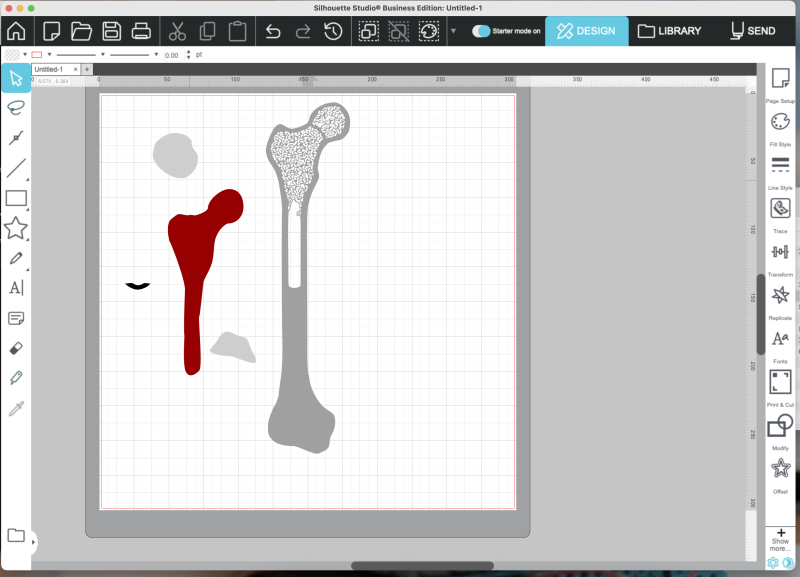Expand the line style dropdown

(102, 55)
